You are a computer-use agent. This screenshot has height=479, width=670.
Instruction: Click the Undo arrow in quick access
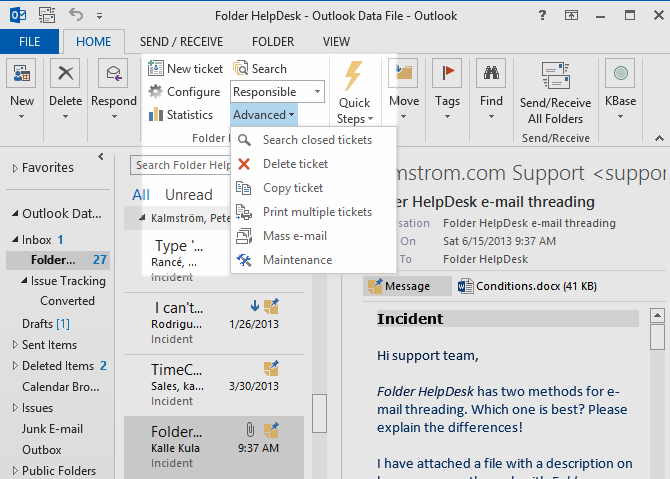point(76,15)
